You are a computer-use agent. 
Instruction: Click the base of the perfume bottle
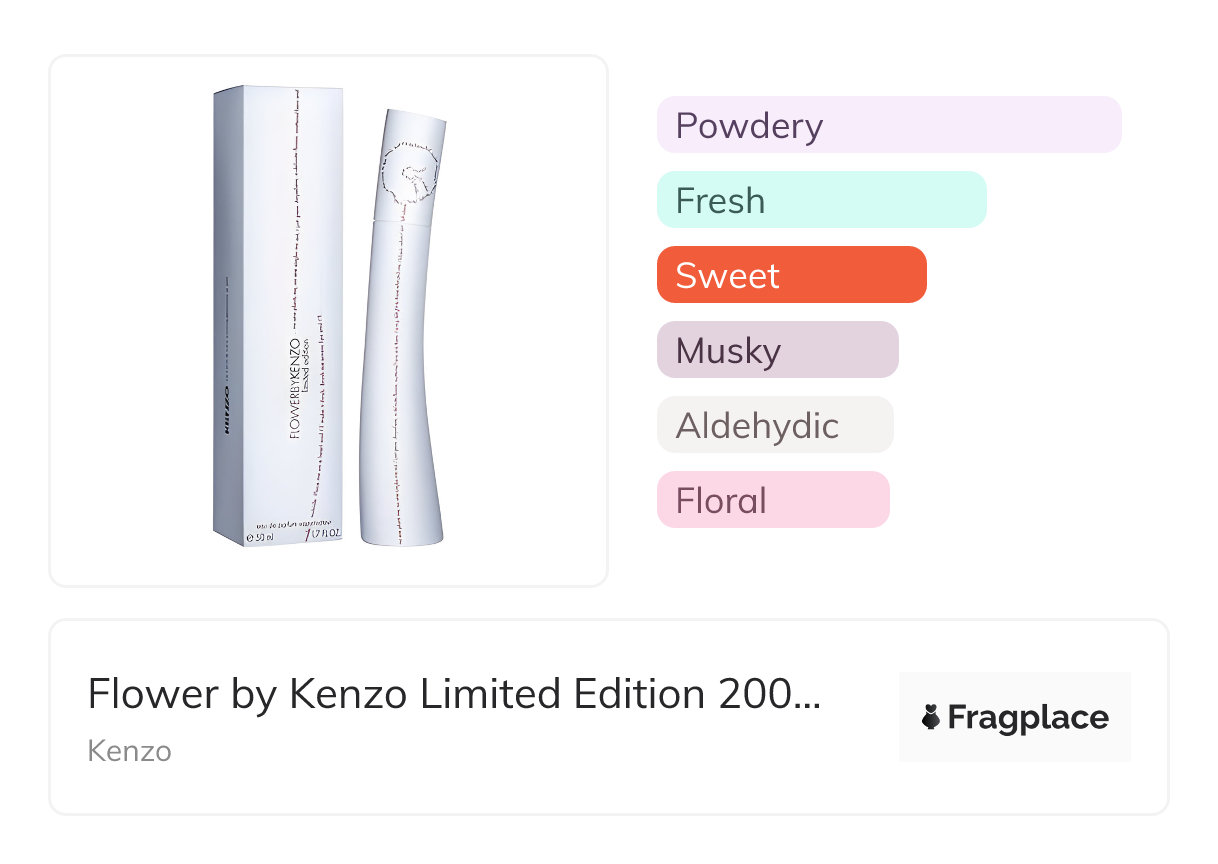402,533
